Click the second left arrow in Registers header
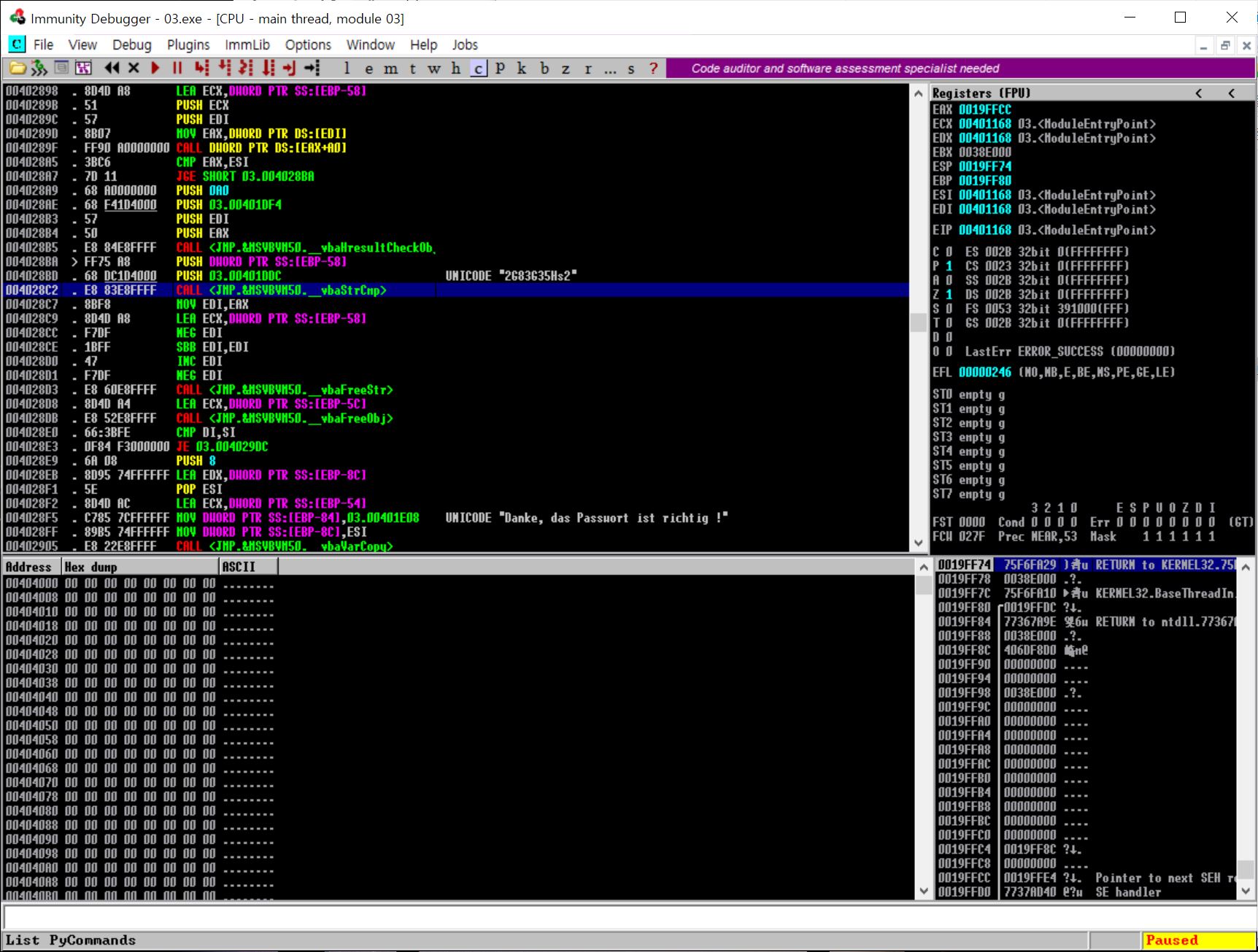The height and width of the screenshot is (952, 1258). pyautogui.click(x=1232, y=93)
